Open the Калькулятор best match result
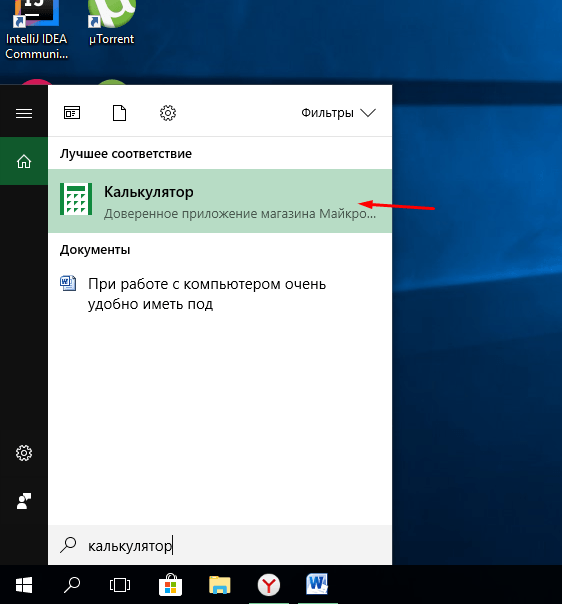Image resolution: width=562 pixels, height=604 pixels. [220, 201]
